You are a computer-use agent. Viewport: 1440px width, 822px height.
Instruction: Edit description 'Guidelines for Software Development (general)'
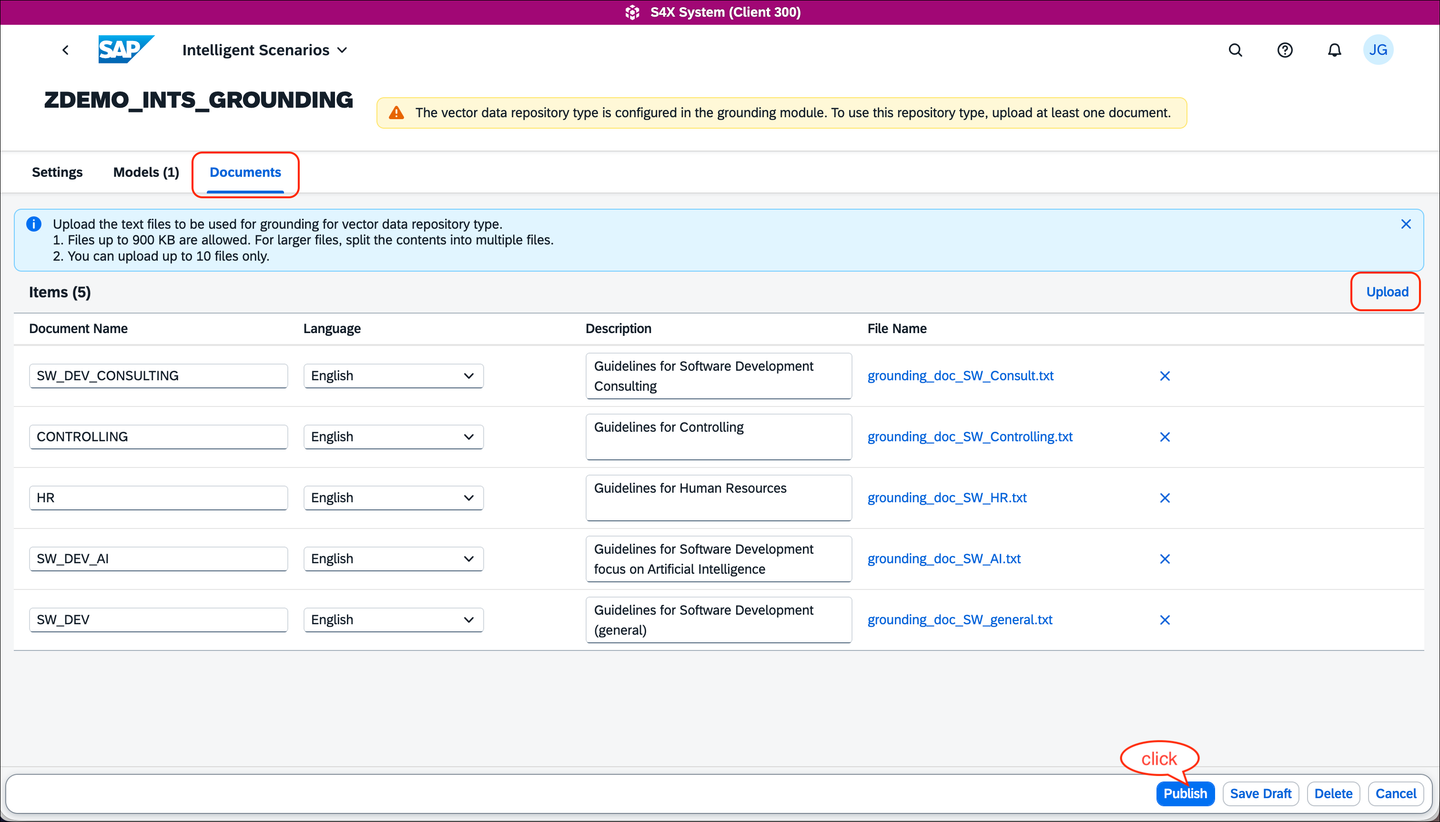[x=719, y=620]
